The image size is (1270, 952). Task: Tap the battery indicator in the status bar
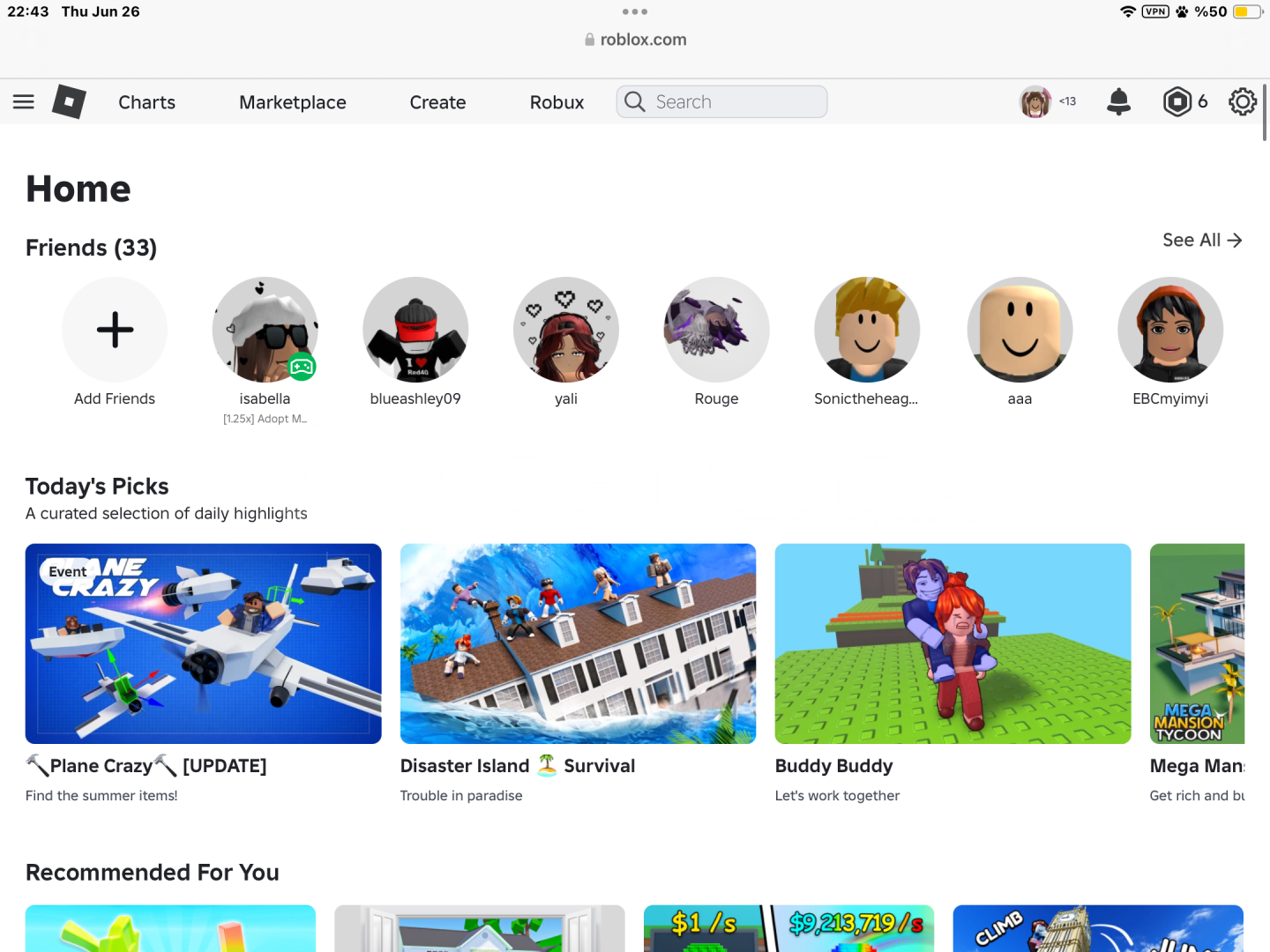click(1248, 11)
